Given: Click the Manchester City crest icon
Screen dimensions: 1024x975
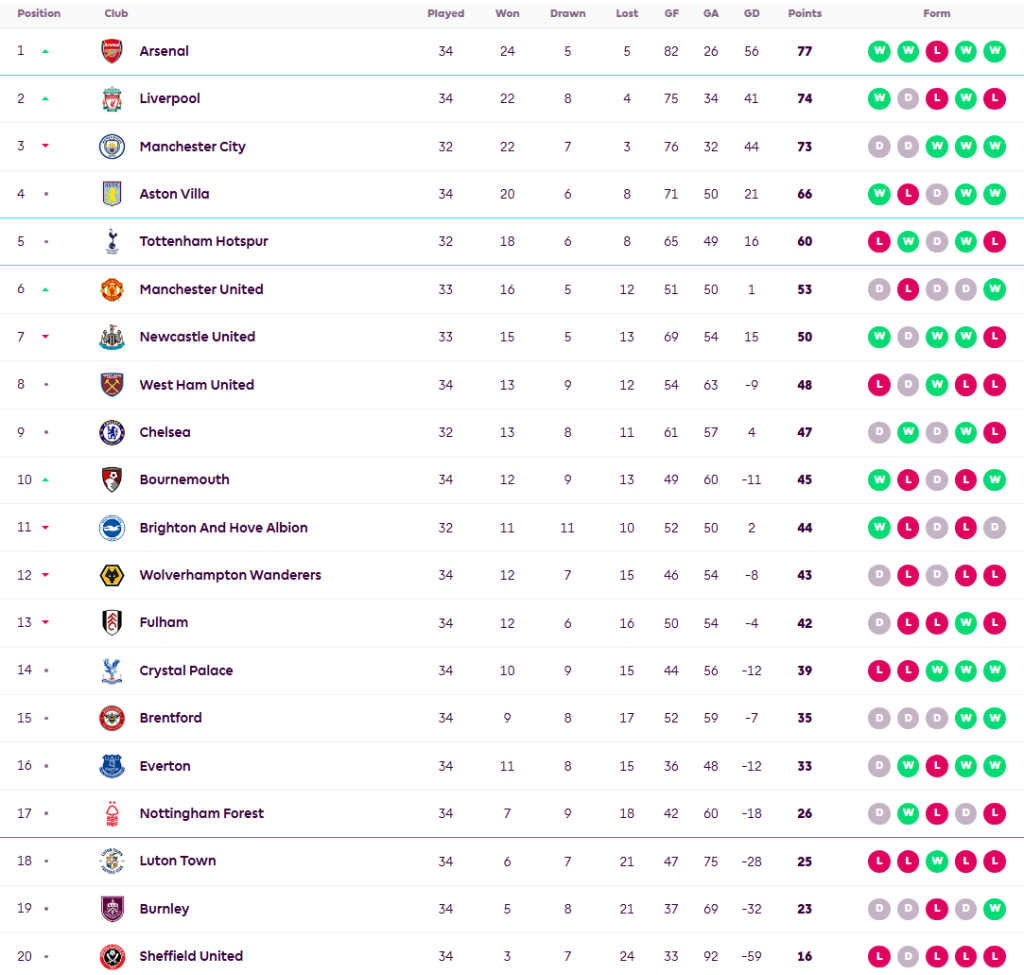Looking at the screenshot, I should [x=112, y=147].
